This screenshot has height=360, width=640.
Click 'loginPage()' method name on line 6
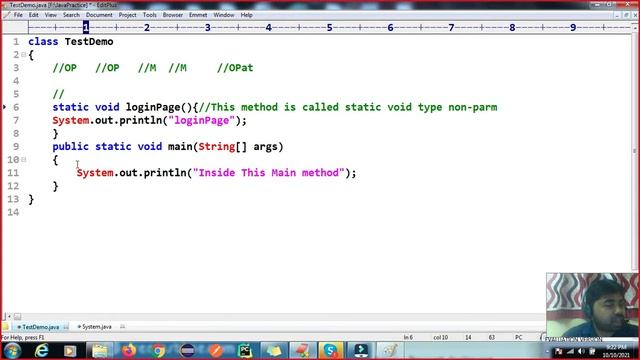coord(159,107)
